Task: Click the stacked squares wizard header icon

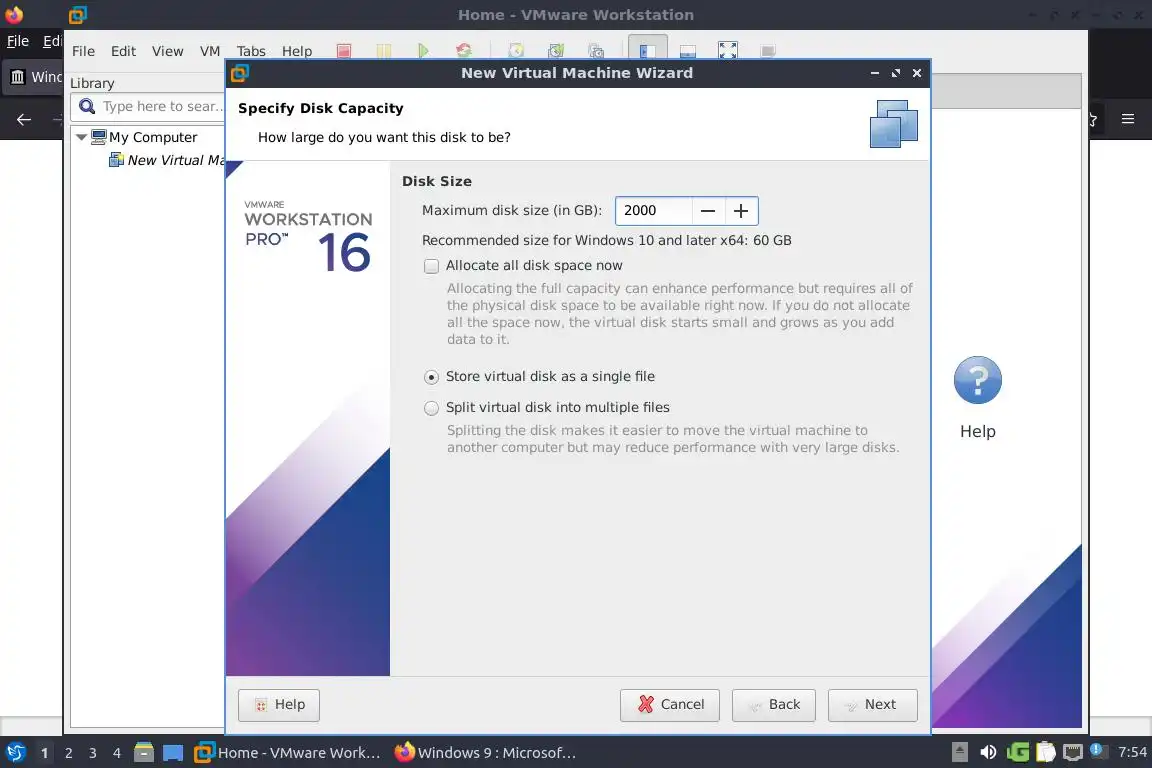Action: click(x=893, y=124)
